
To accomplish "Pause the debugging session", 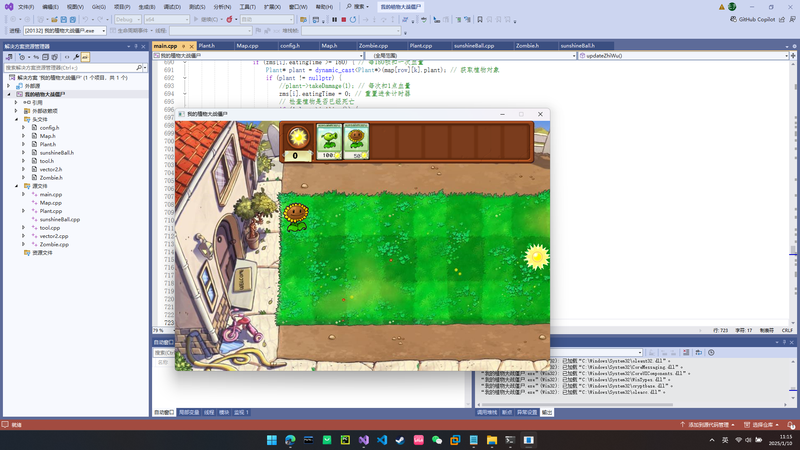I will click(333, 19).
